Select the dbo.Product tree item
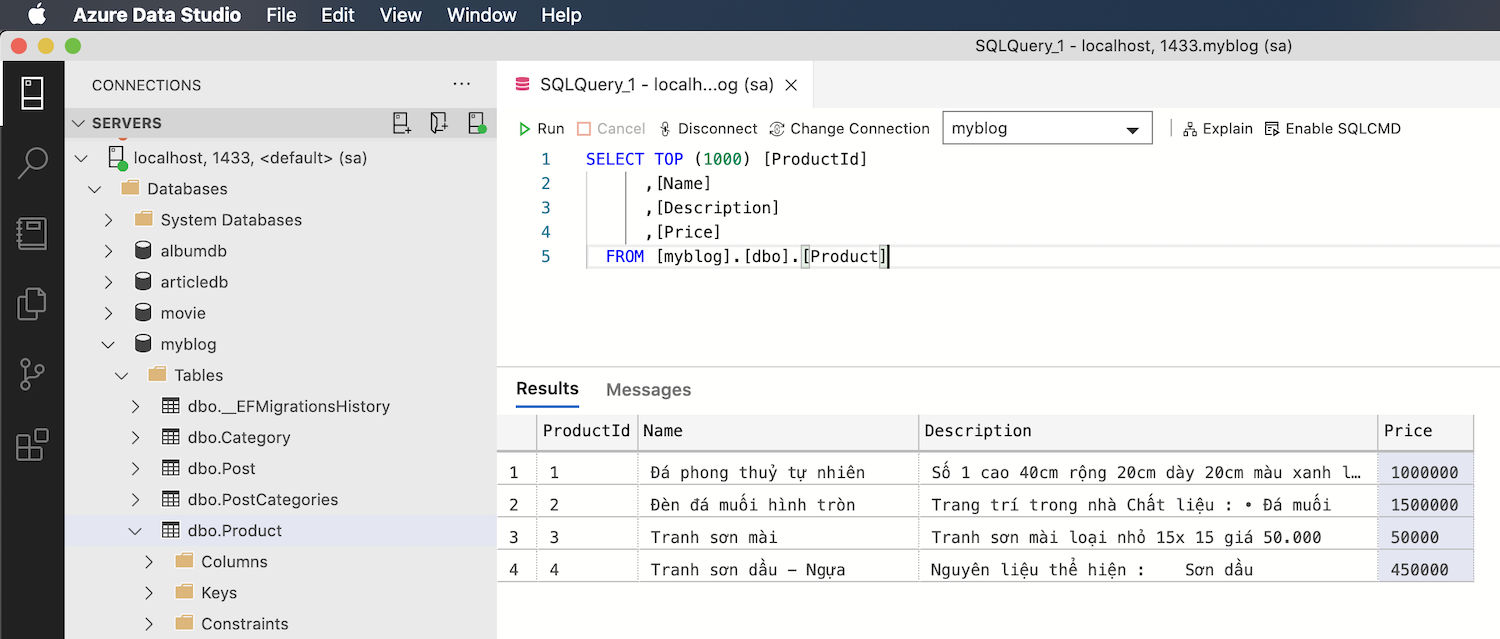This screenshot has height=639, width=1500. point(281,530)
